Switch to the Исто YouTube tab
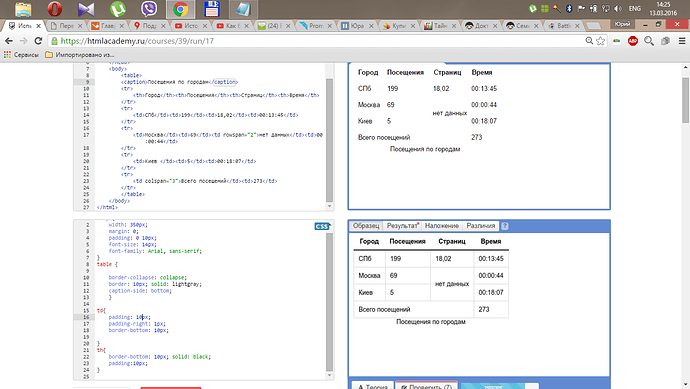This screenshot has height=389, width=690. [x=190, y=26]
